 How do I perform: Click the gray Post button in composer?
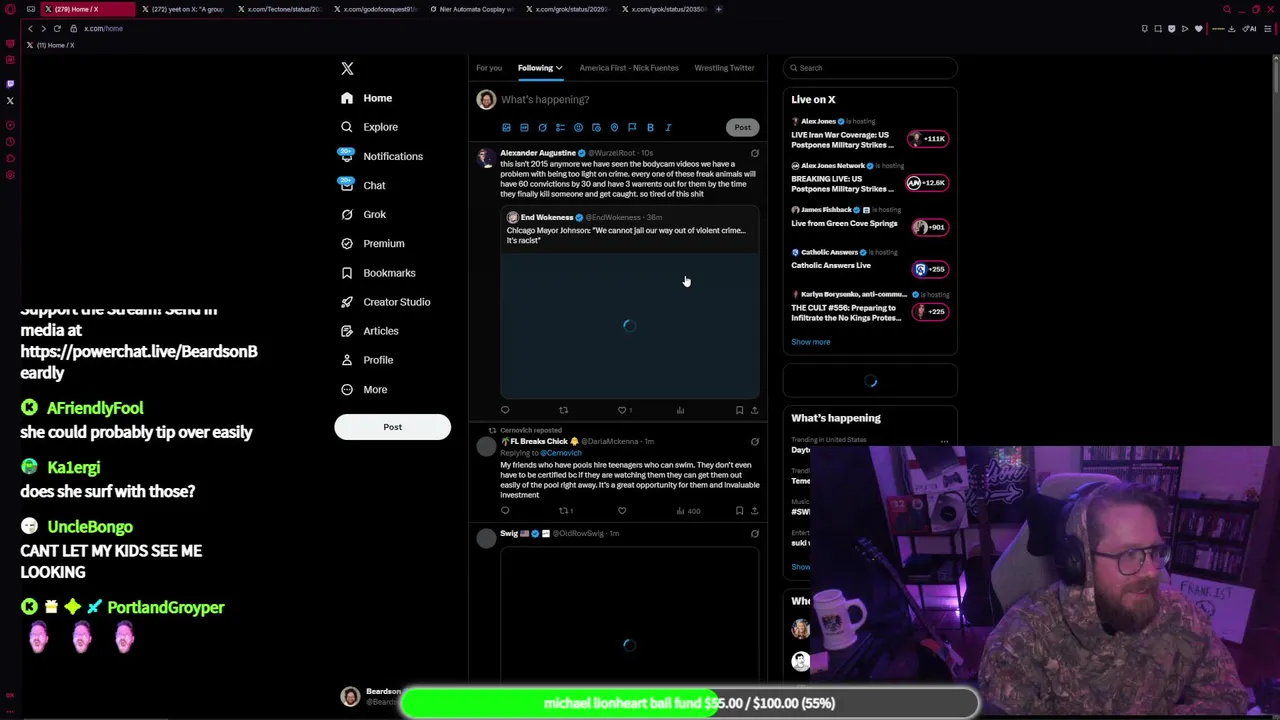742,127
